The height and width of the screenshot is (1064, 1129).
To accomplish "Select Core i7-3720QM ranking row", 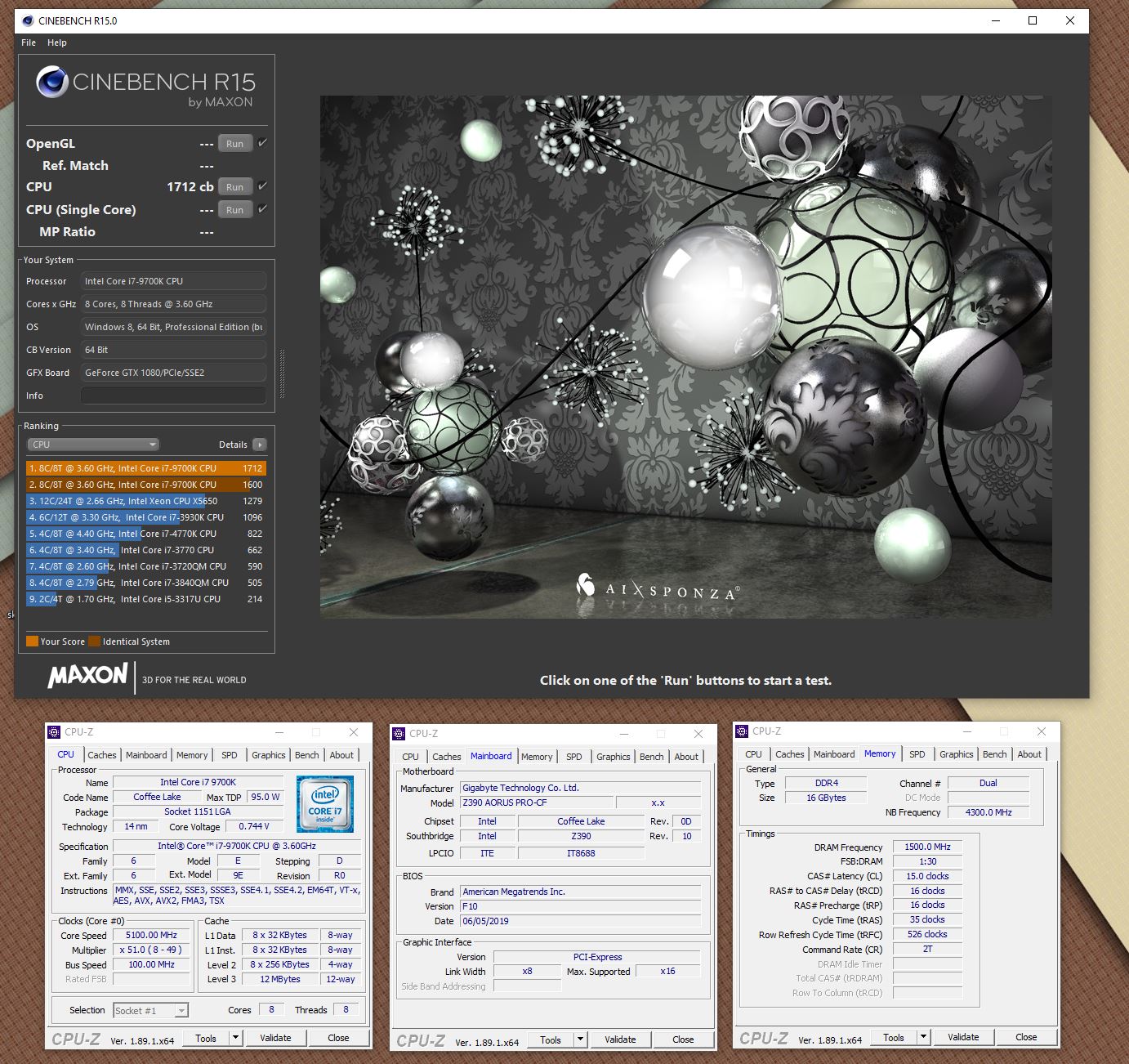I will [x=146, y=566].
